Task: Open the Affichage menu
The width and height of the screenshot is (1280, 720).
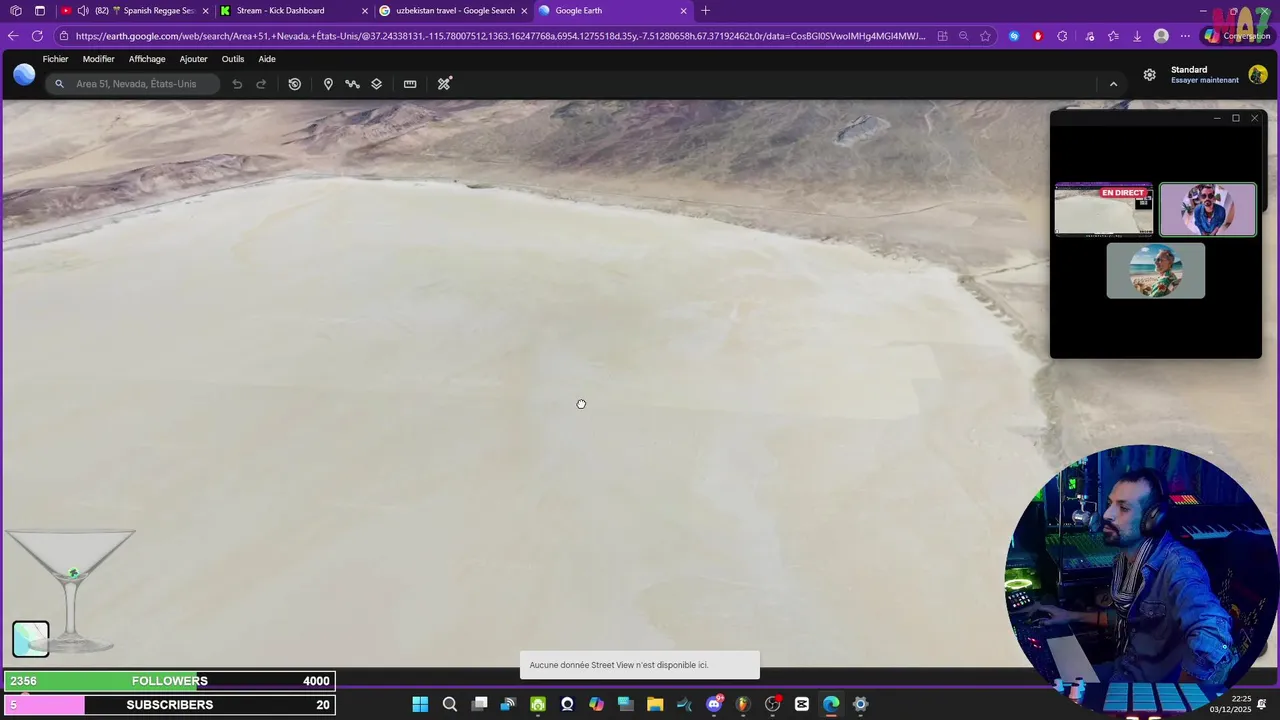Action: tap(147, 59)
